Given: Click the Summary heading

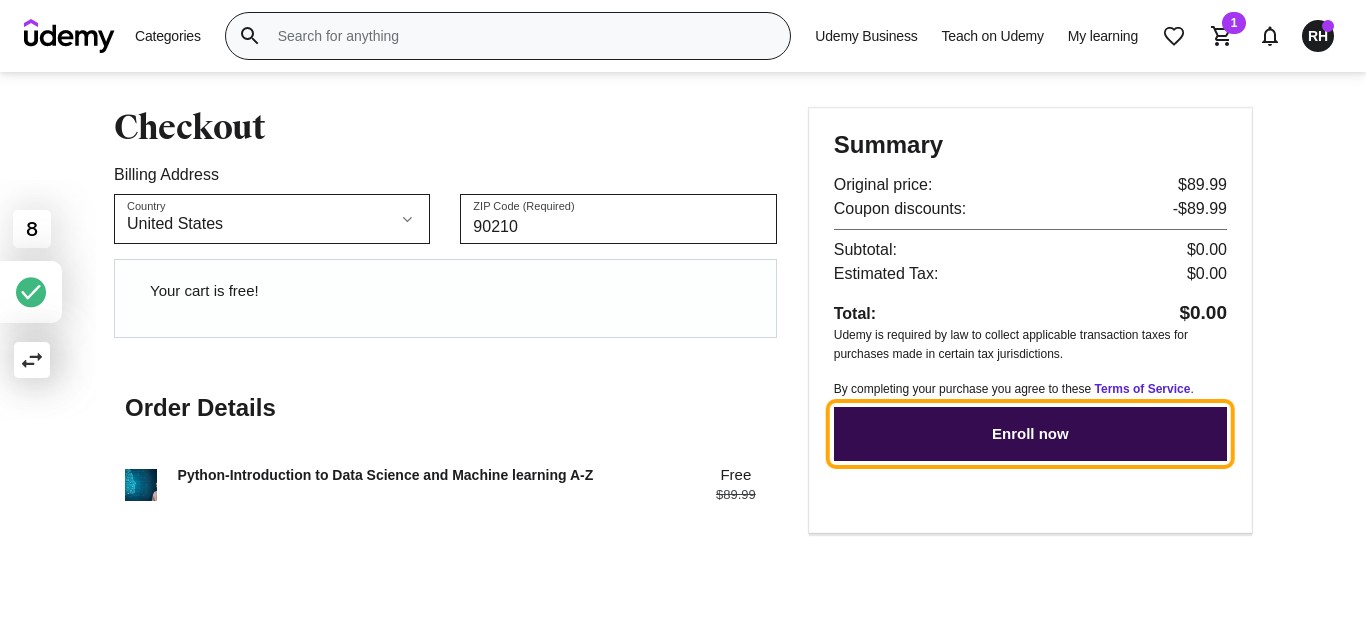Looking at the screenshot, I should click(x=888, y=145).
